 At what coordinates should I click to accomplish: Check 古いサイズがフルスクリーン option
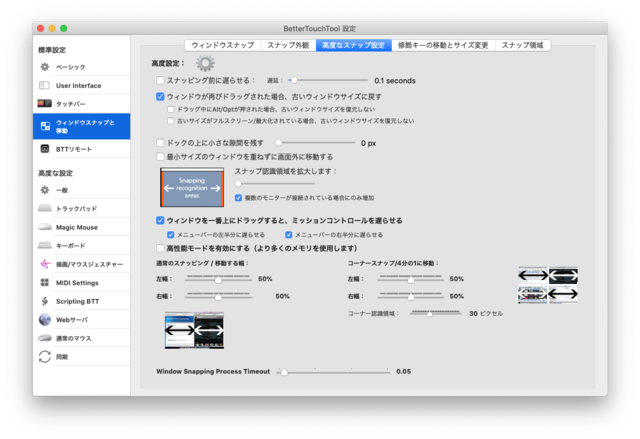point(171,121)
